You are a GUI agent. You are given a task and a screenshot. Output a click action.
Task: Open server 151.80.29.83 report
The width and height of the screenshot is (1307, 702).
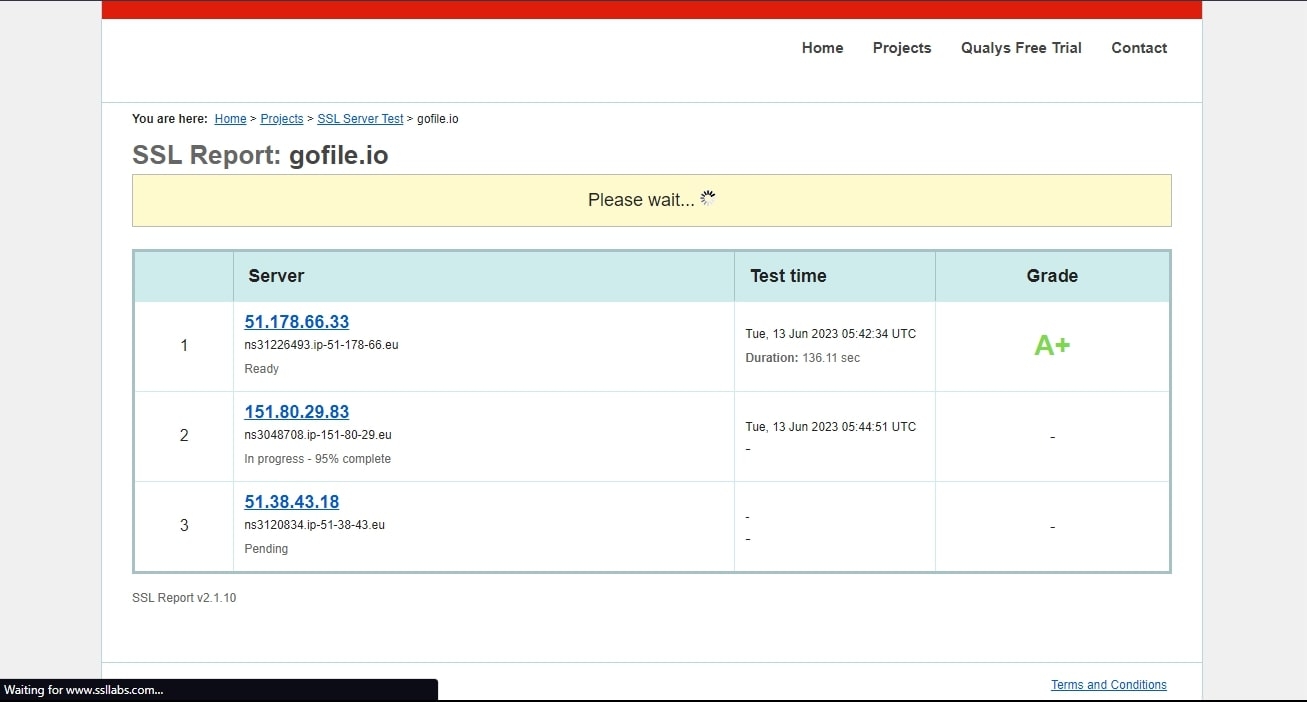point(297,412)
